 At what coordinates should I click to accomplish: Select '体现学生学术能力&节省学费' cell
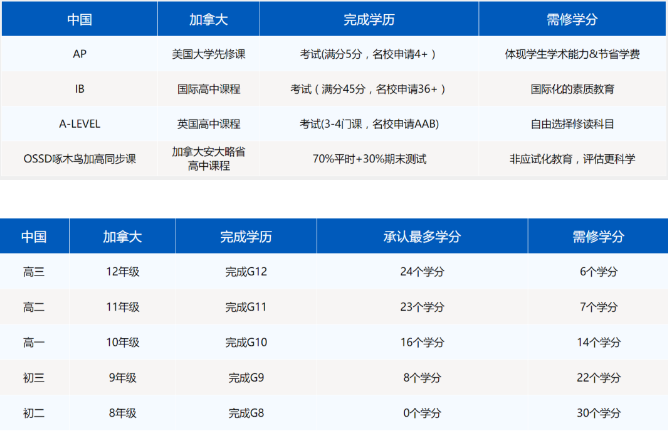tap(572, 54)
